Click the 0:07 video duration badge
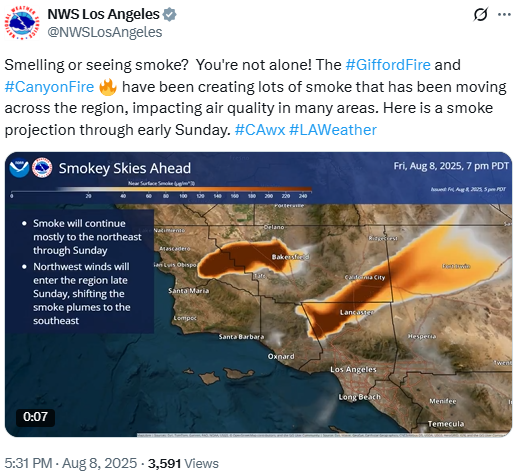The image size is (524, 475). (35, 417)
